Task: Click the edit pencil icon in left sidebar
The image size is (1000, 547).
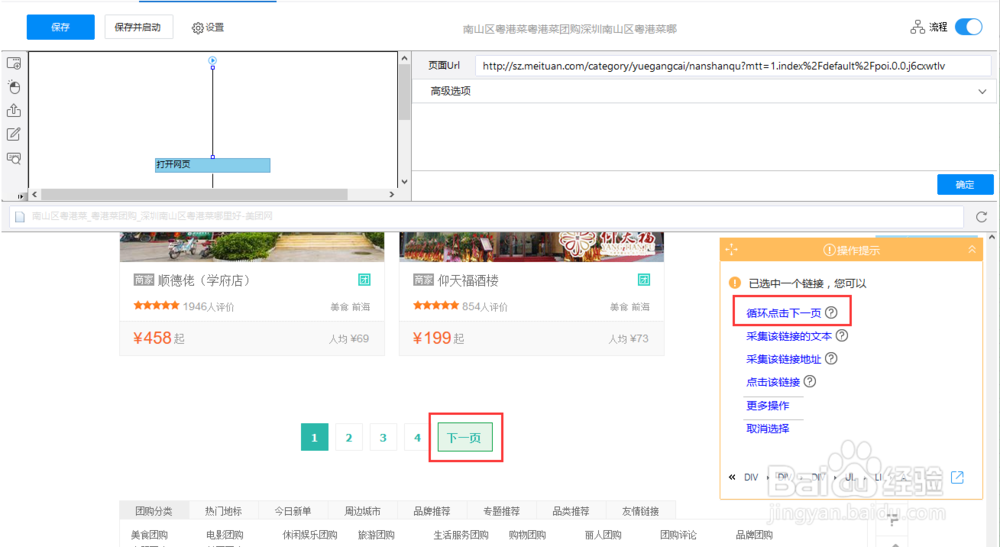Action: [14, 134]
